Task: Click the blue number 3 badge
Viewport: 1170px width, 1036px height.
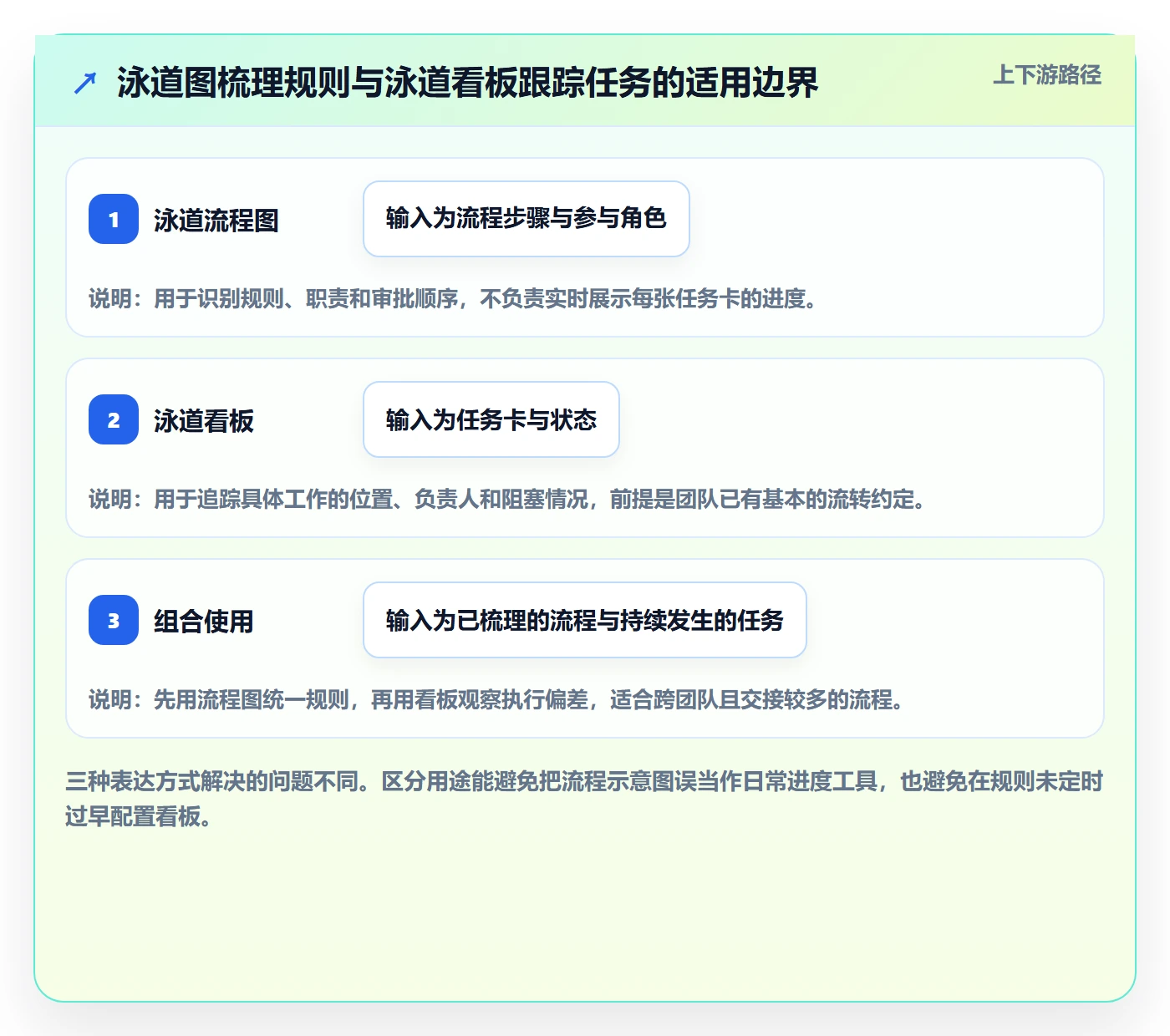Action: tap(114, 620)
